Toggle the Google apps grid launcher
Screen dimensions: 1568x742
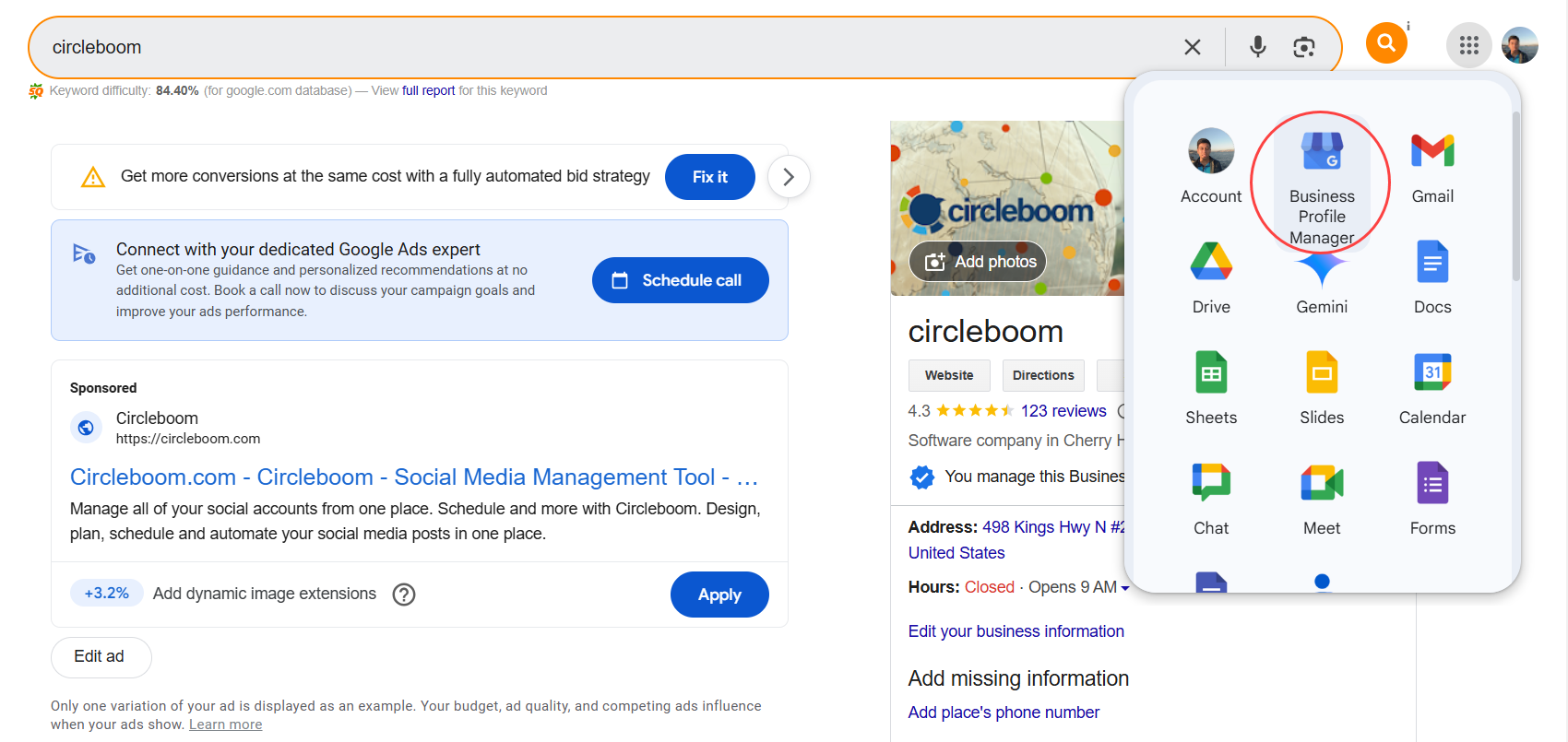click(x=1468, y=45)
